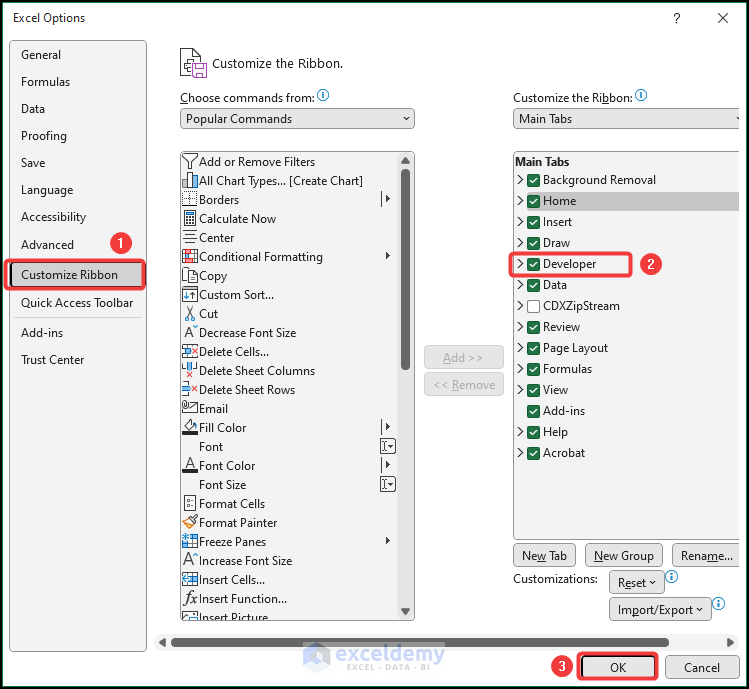The image size is (749, 689).
Task: Uncheck the Background Removal checkbox
Action: click(x=534, y=180)
